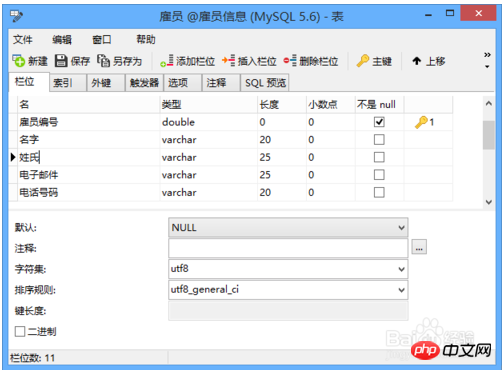Click the 另存为 (Save As) icon

point(103,61)
